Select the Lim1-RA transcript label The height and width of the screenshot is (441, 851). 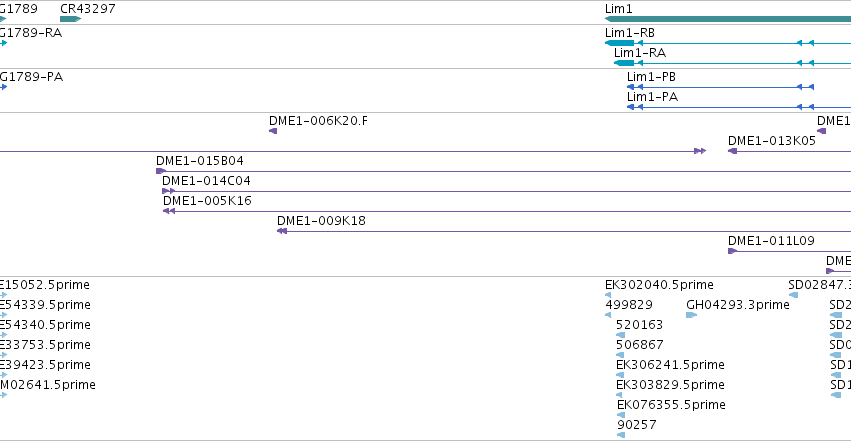click(x=640, y=53)
